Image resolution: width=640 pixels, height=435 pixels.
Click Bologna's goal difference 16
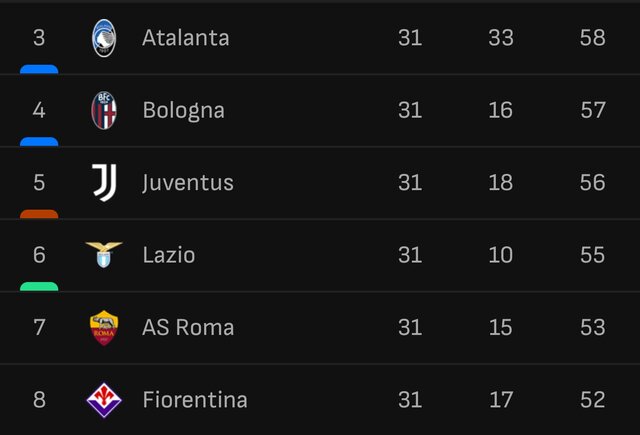[501, 110]
